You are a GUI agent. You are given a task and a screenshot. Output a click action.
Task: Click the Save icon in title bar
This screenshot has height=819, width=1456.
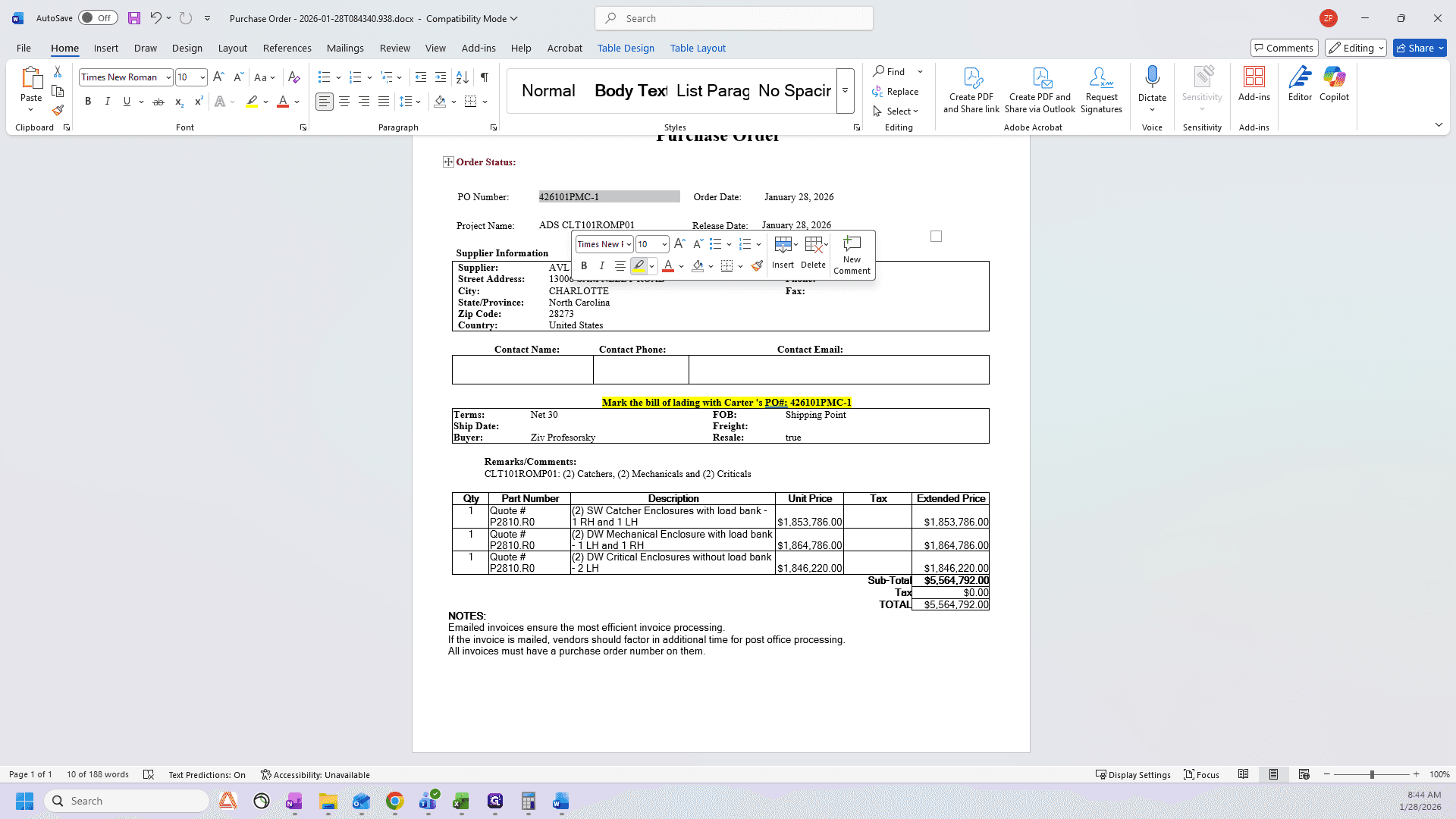click(134, 18)
